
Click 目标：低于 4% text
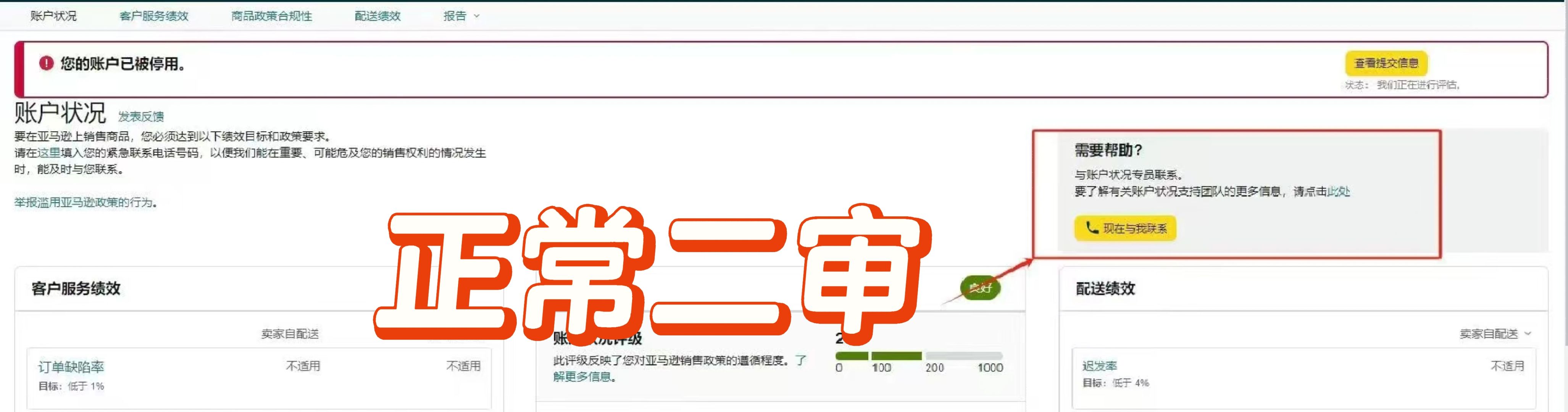point(1115,383)
